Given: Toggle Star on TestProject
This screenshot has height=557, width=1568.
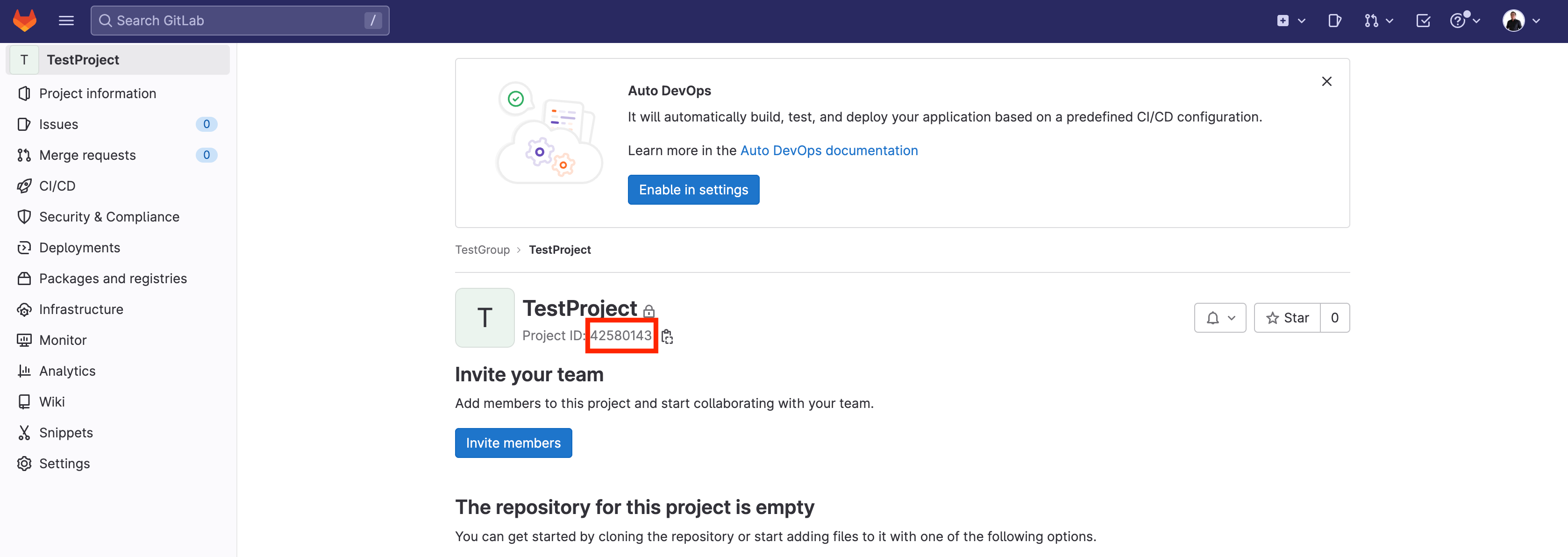Looking at the screenshot, I should pos(1287,318).
